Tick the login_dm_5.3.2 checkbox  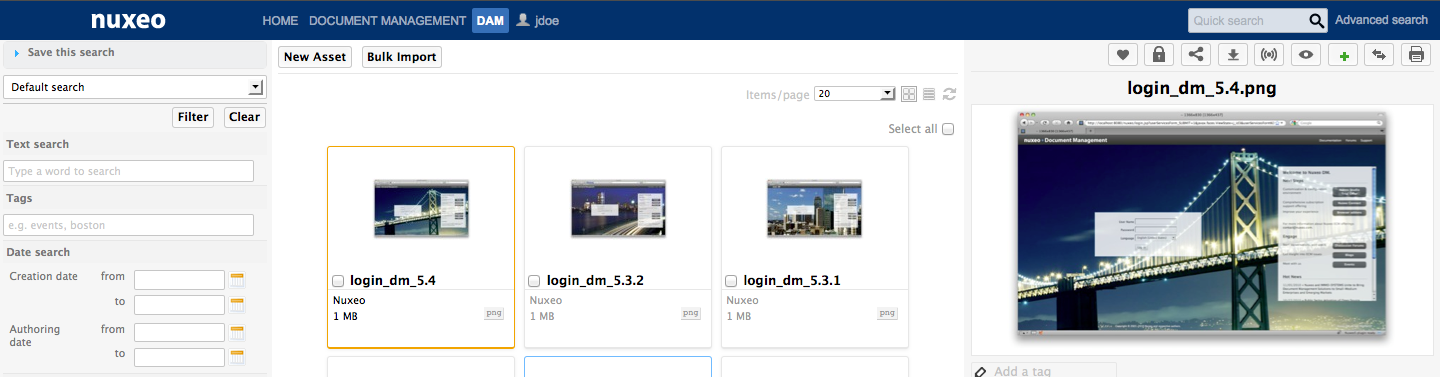click(x=534, y=281)
